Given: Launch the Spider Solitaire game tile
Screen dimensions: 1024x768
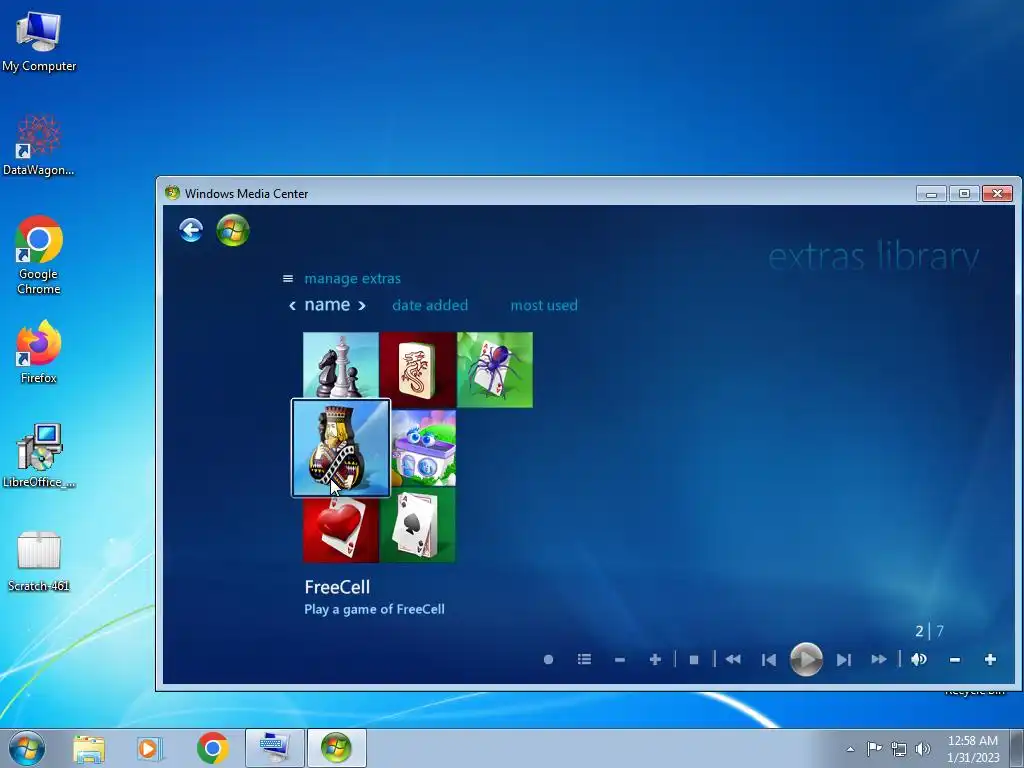Looking at the screenshot, I should point(495,370).
